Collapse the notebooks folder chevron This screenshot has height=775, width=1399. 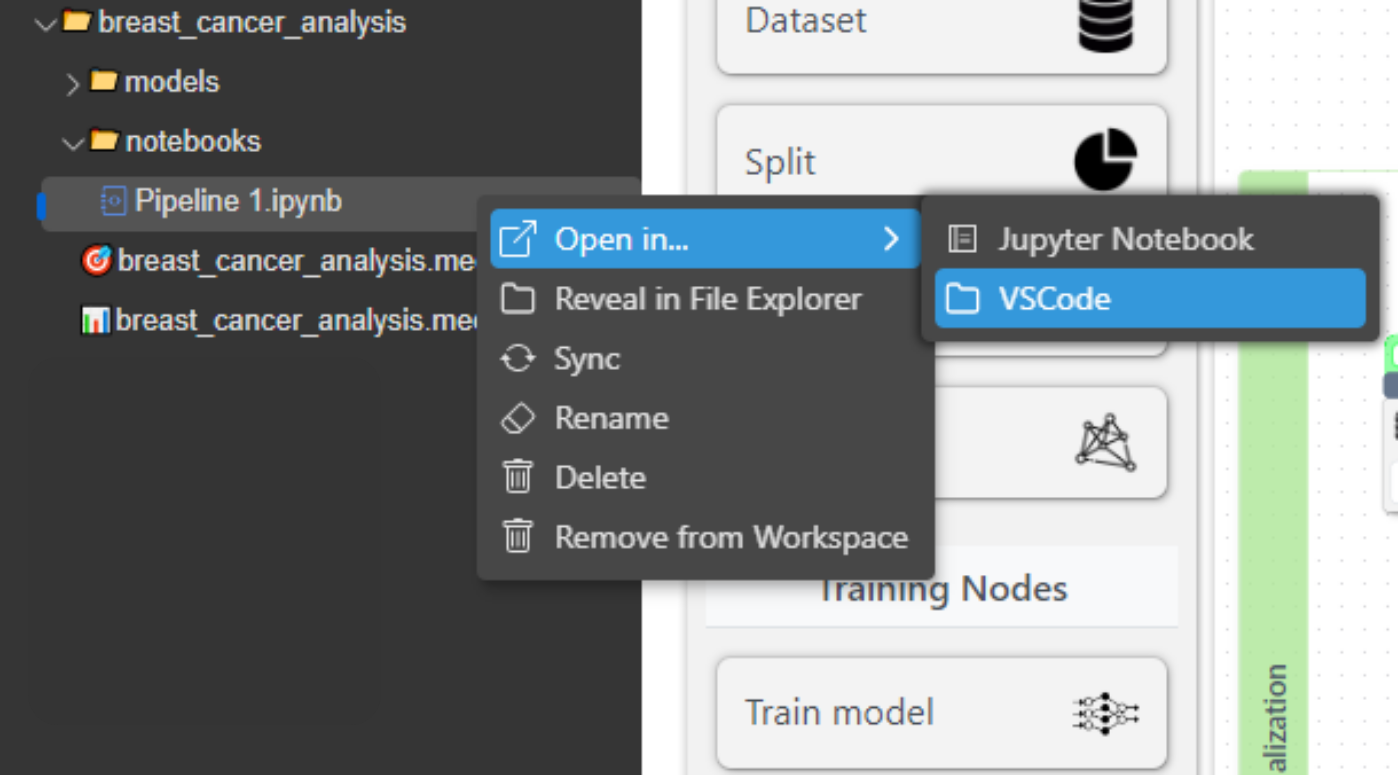coord(72,143)
